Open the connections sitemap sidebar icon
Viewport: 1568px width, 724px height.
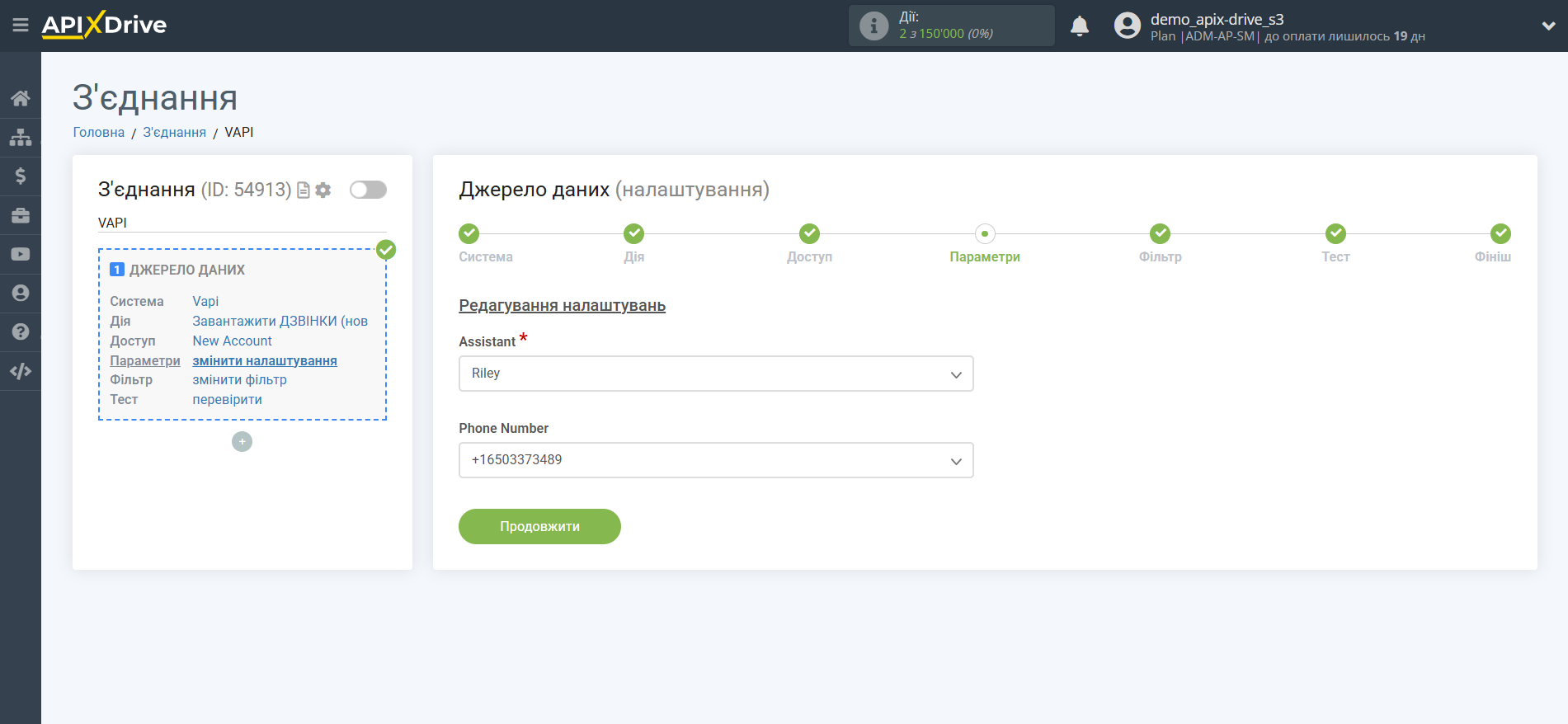coord(21,137)
